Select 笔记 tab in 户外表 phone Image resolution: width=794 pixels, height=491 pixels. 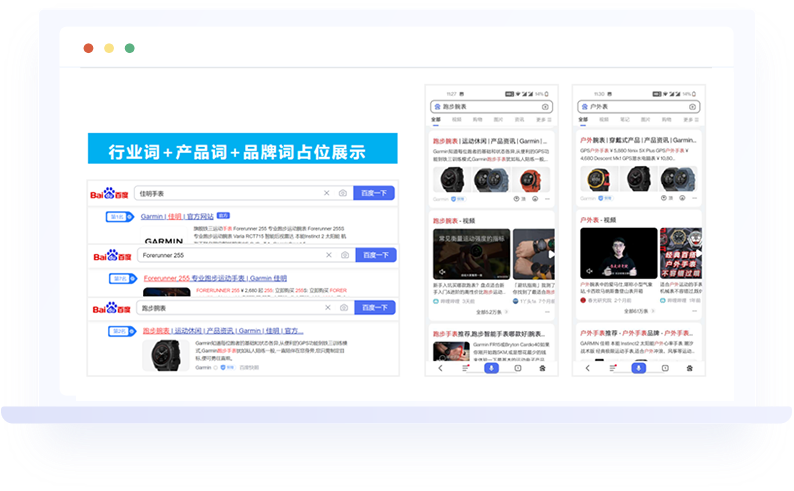pyautogui.click(x=625, y=120)
